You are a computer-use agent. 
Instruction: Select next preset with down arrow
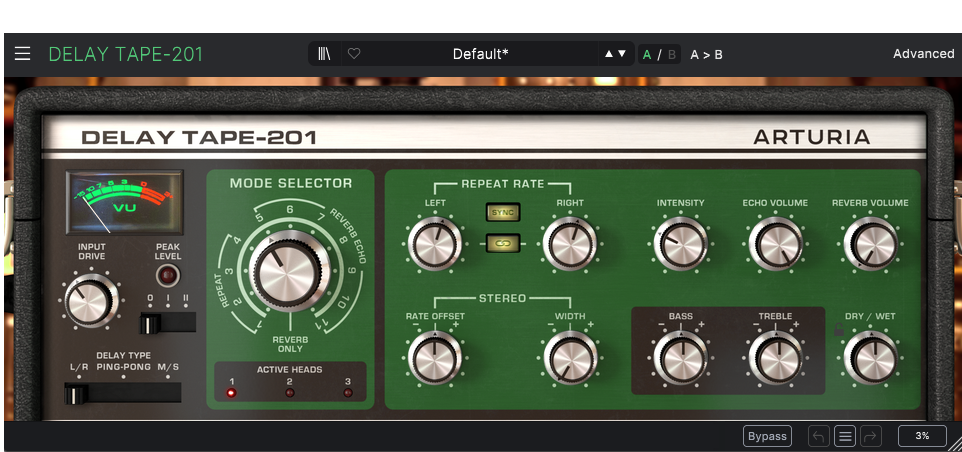(622, 54)
